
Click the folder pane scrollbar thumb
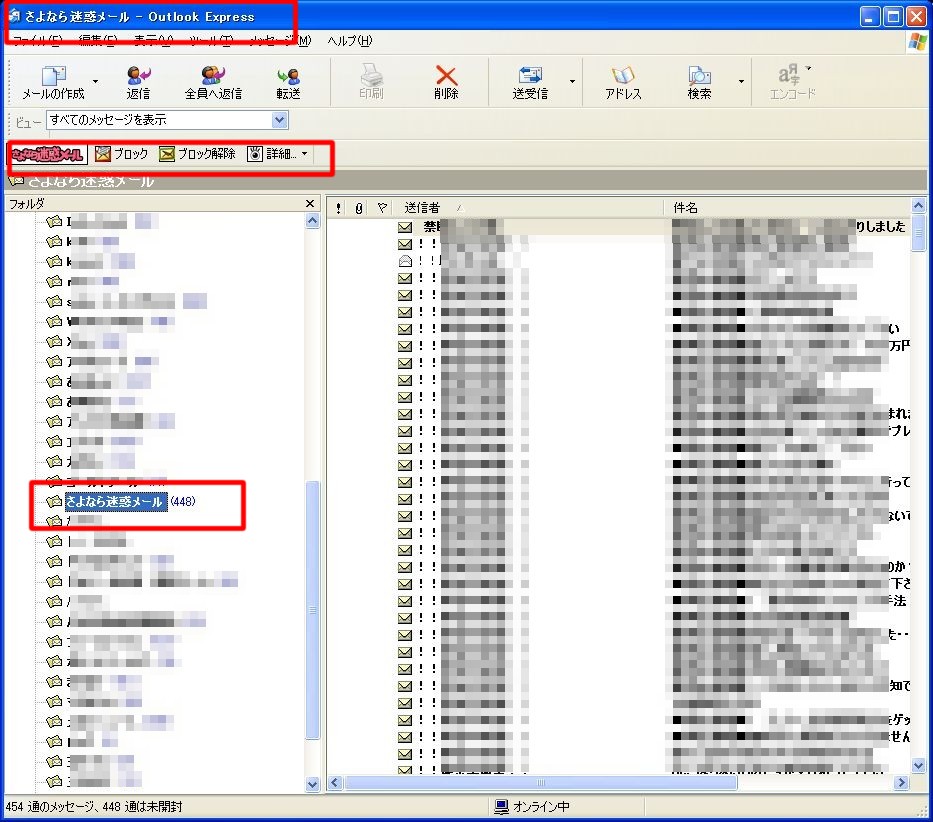[x=312, y=610]
